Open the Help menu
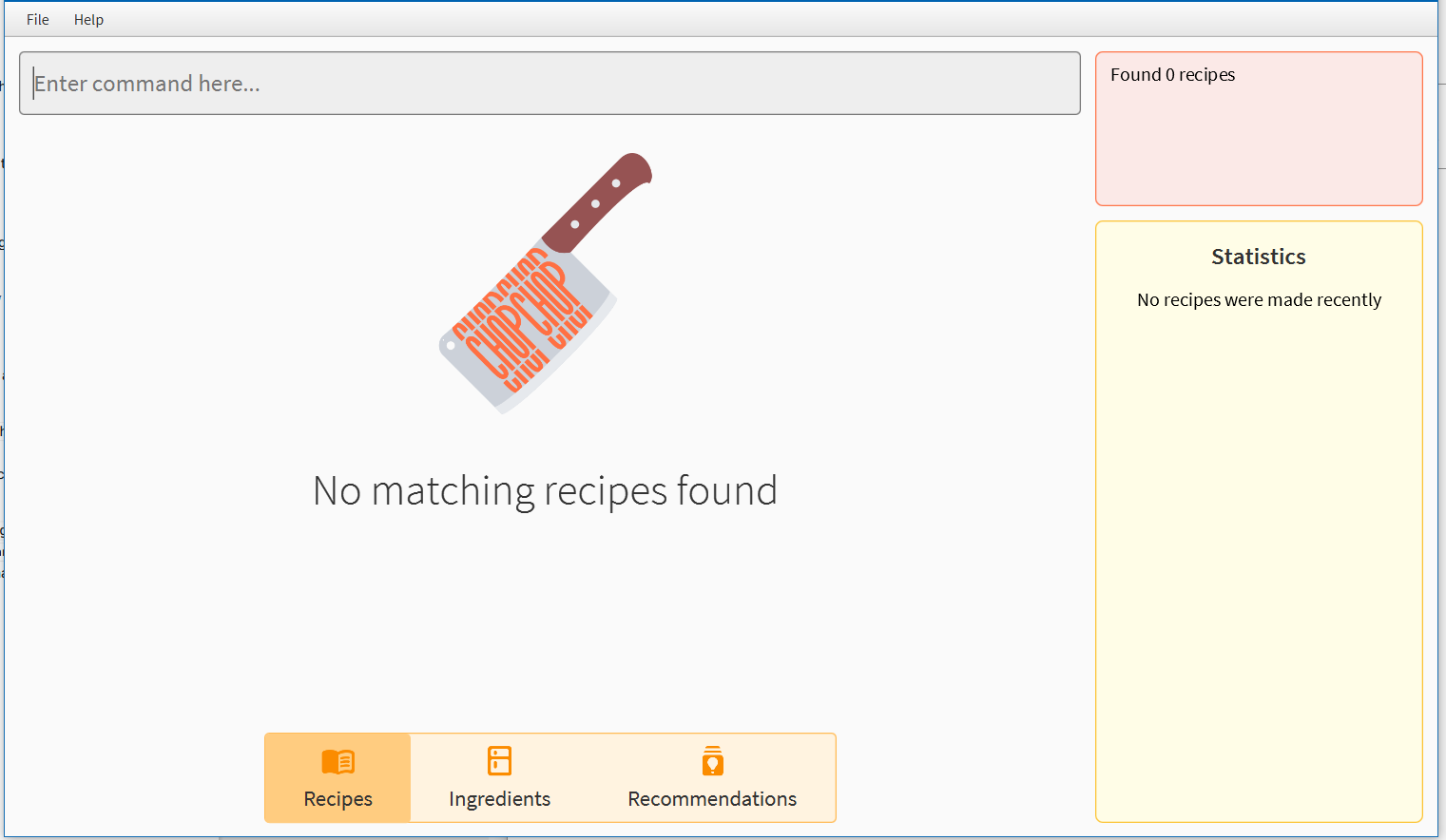 [88, 19]
